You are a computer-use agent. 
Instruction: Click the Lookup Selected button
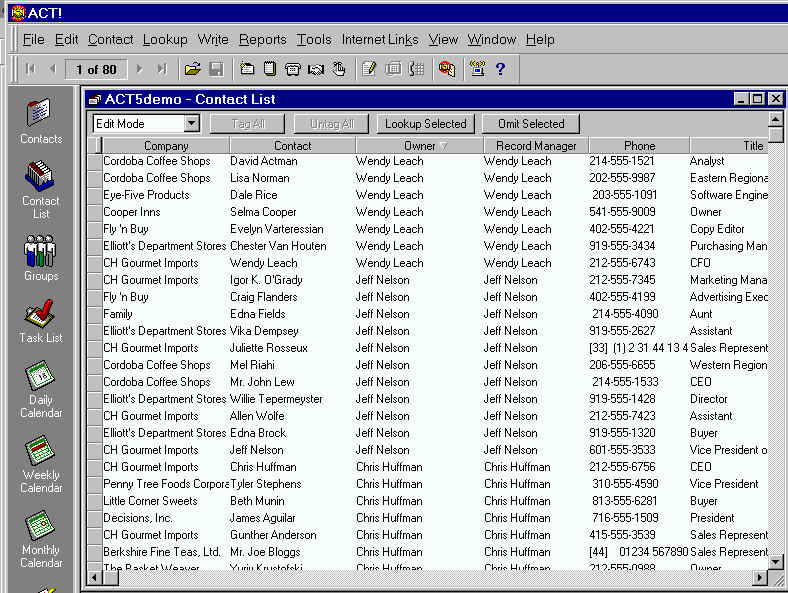(x=426, y=124)
